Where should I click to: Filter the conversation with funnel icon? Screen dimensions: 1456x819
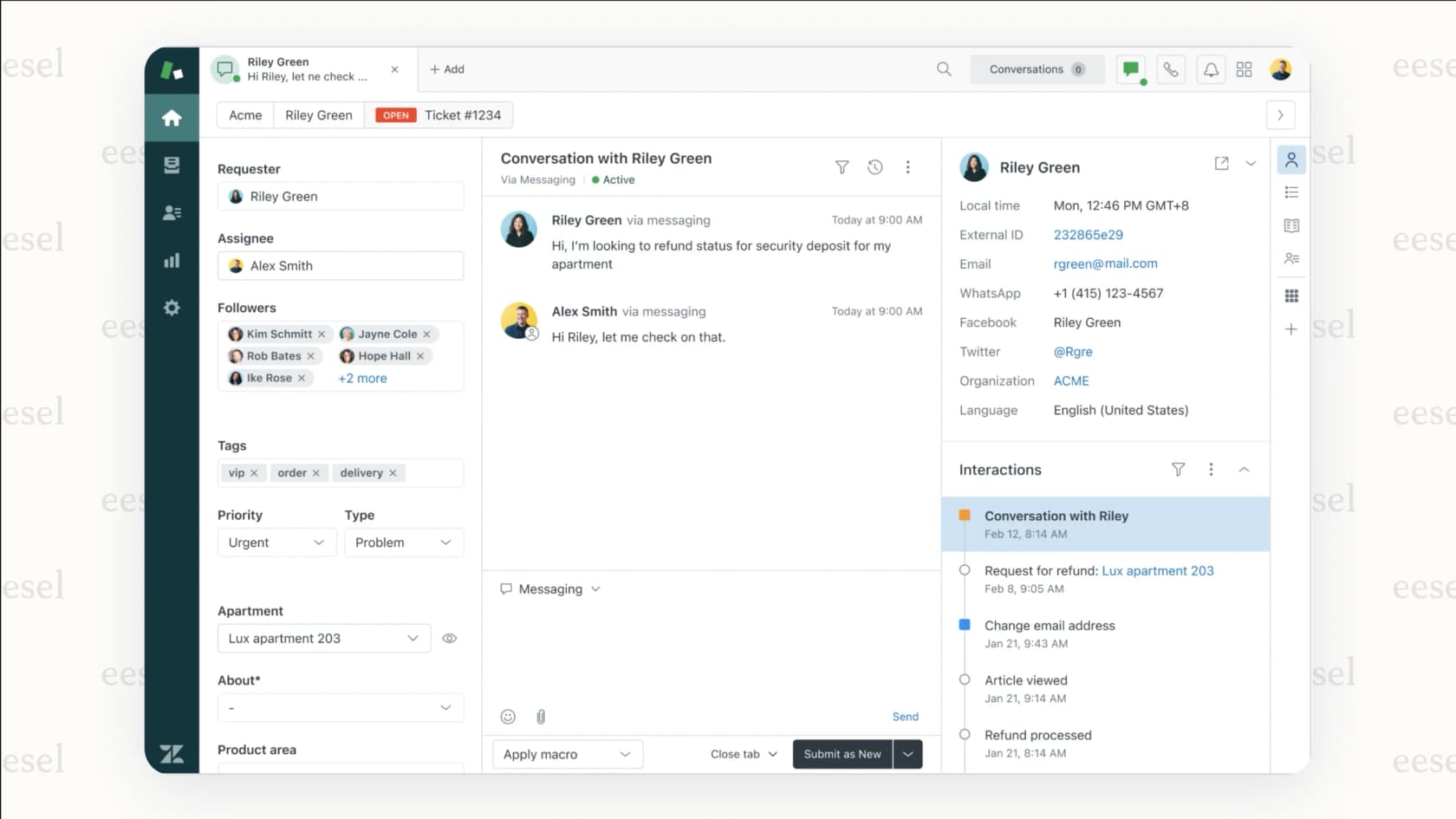click(x=842, y=167)
